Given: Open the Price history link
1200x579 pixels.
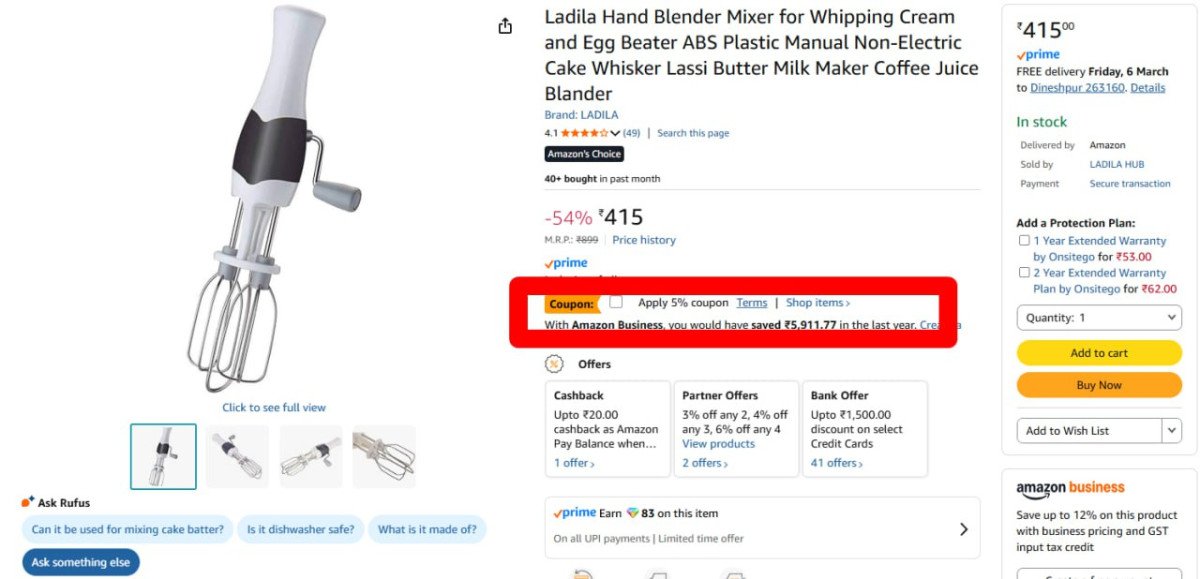Looking at the screenshot, I should [x=644, y=240].
